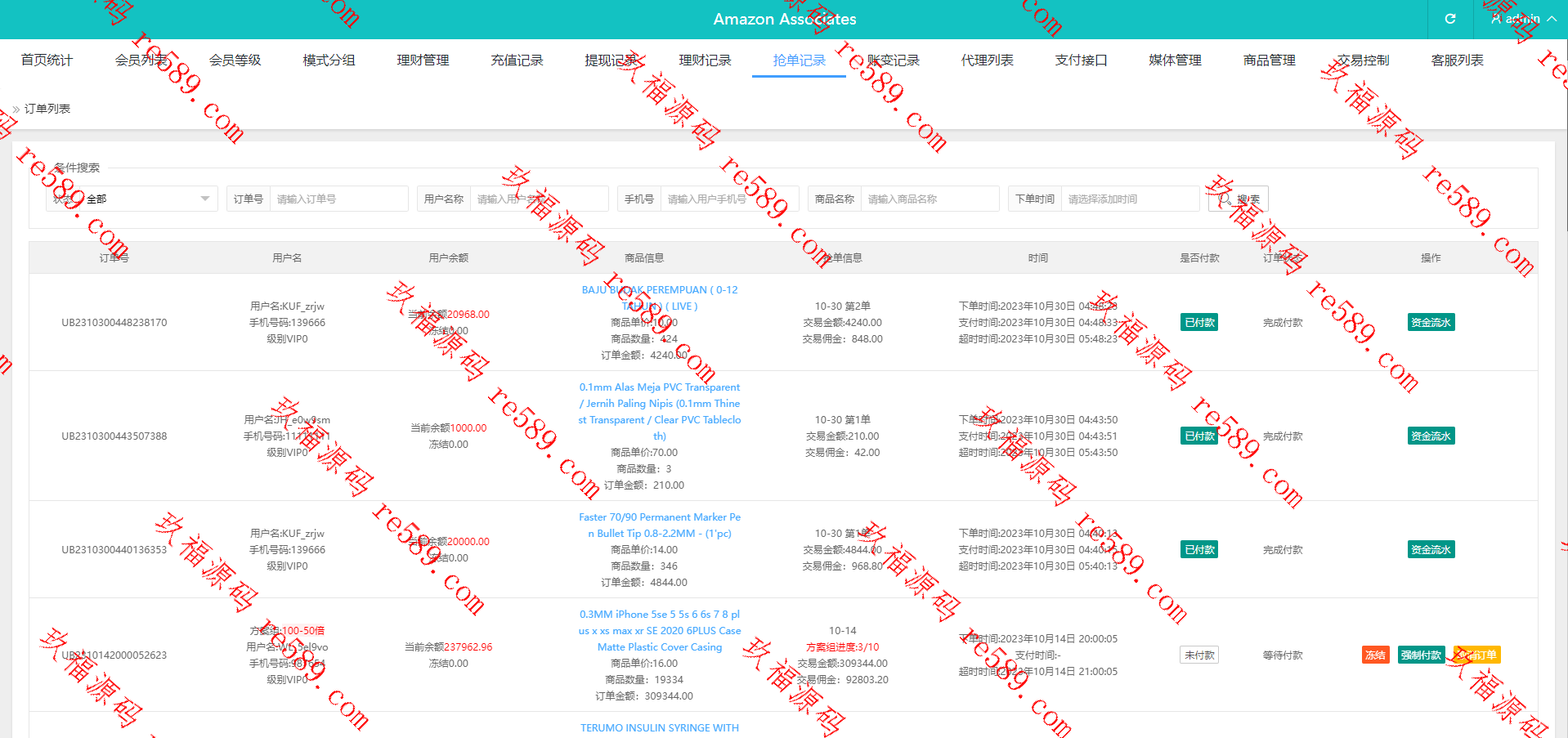Select the active 抢单记录 tab

[x=799, y=60]
